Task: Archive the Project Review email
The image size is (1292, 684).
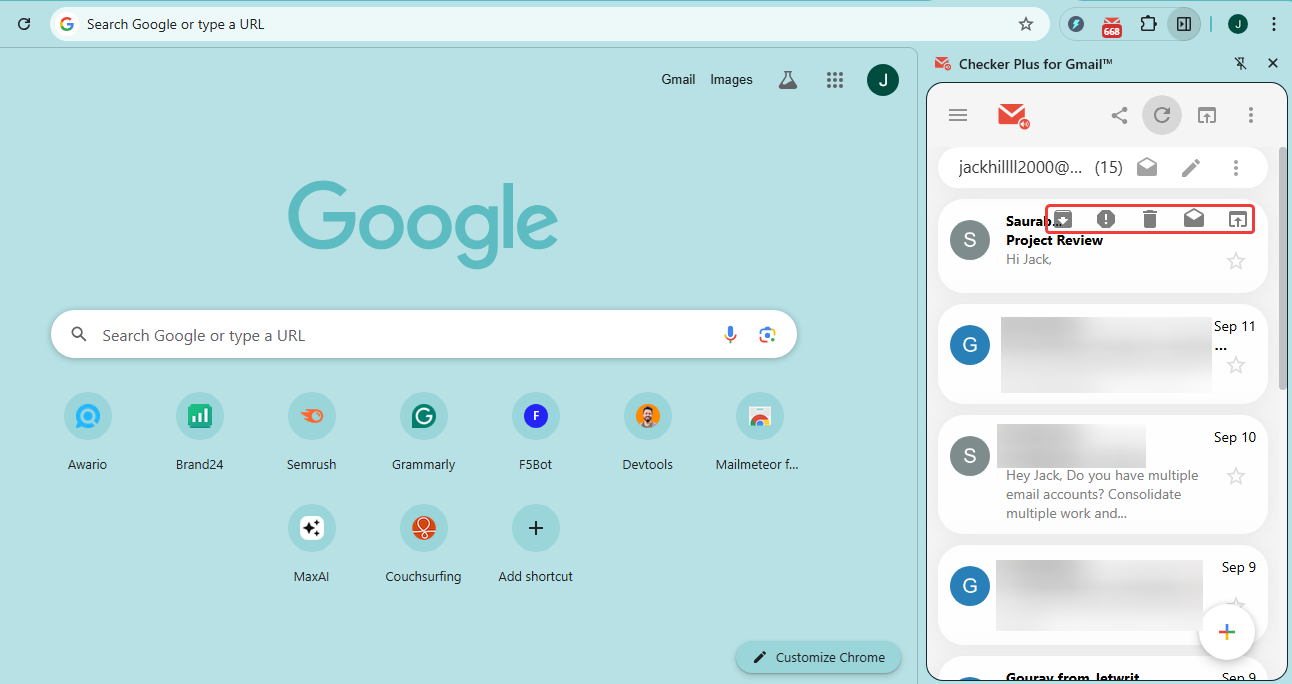Action: tap(1063, 219)
